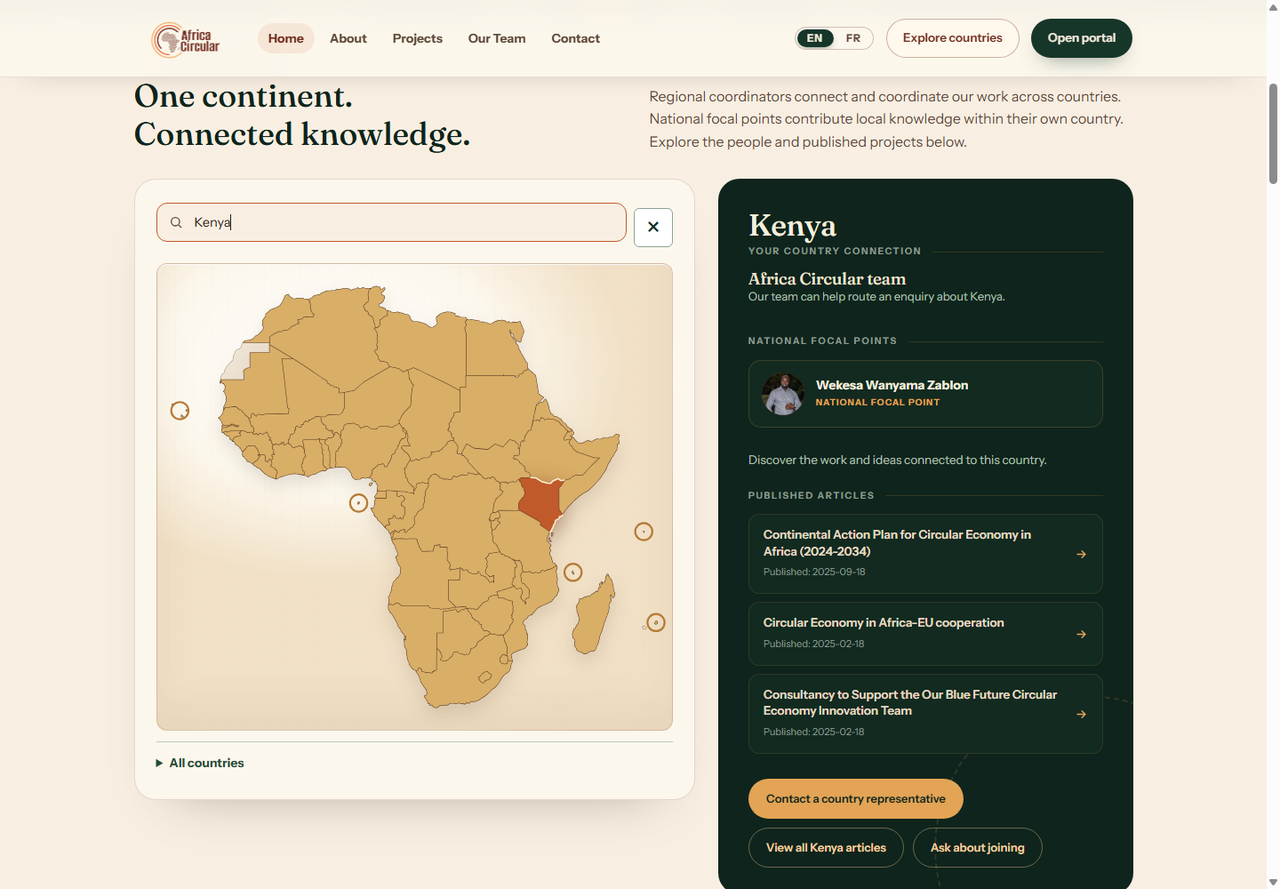Click 'Africa Circular team' text

coord(827,279)
